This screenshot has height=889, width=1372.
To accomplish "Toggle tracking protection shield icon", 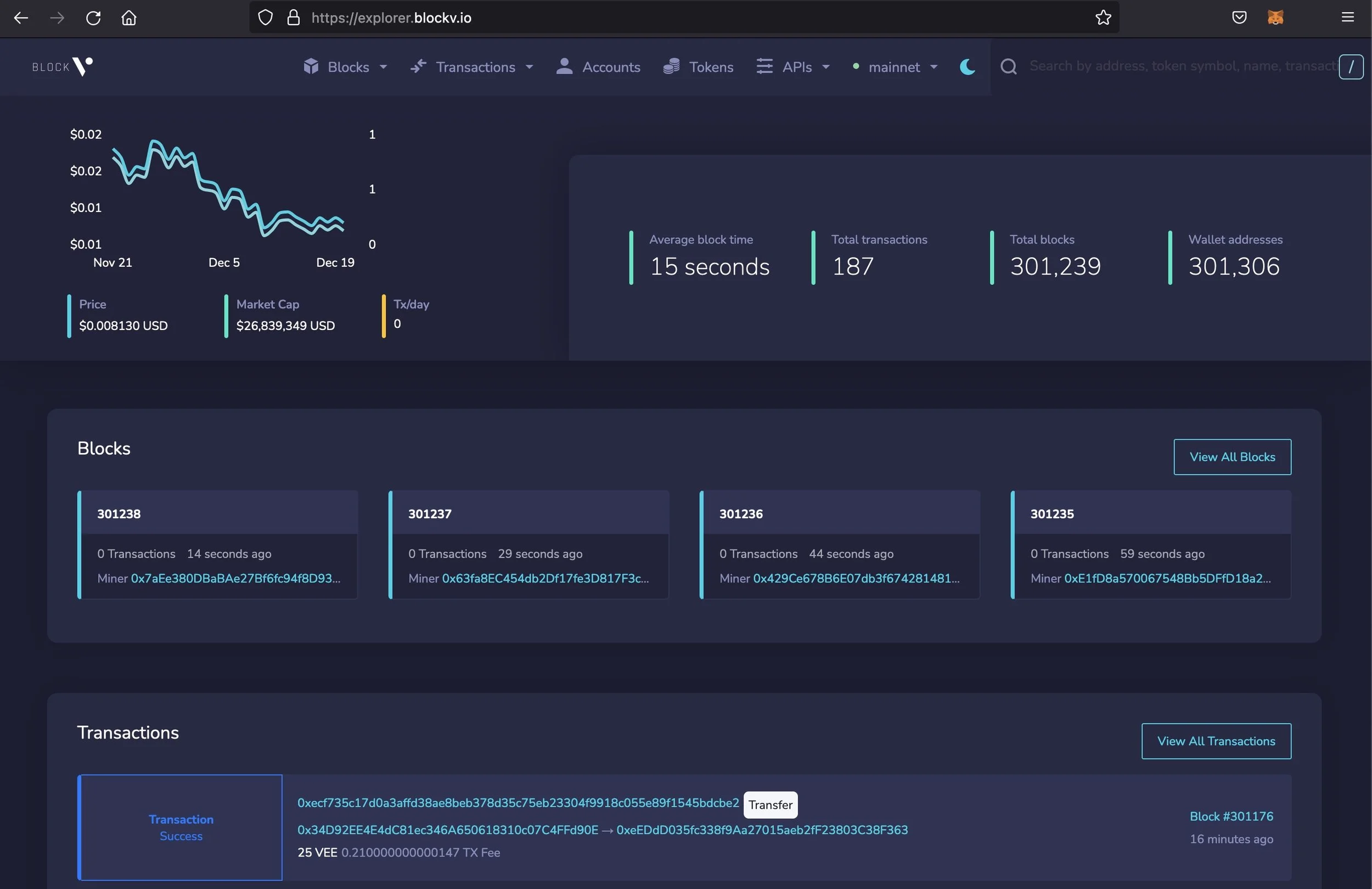I will pyautogui.click(x=265, y=18).
